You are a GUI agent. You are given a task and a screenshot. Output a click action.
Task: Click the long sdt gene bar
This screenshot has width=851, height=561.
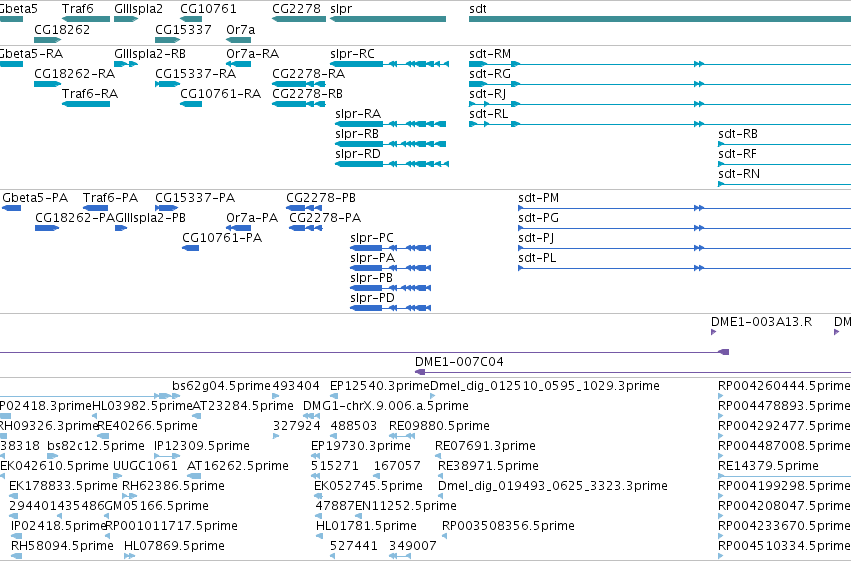coord(660,19)
